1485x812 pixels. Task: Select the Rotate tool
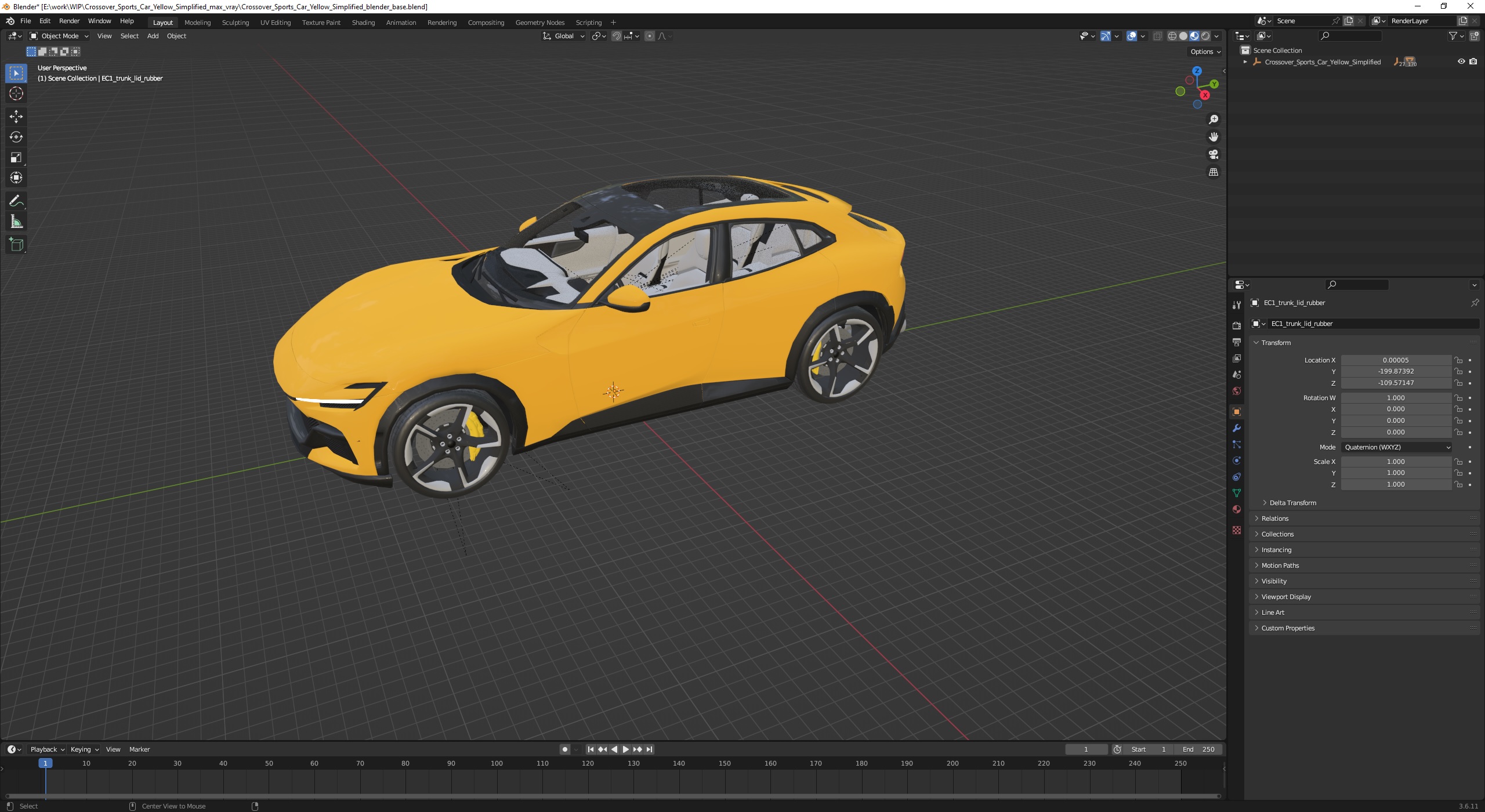pyautogui.click(x=16, y=137)
